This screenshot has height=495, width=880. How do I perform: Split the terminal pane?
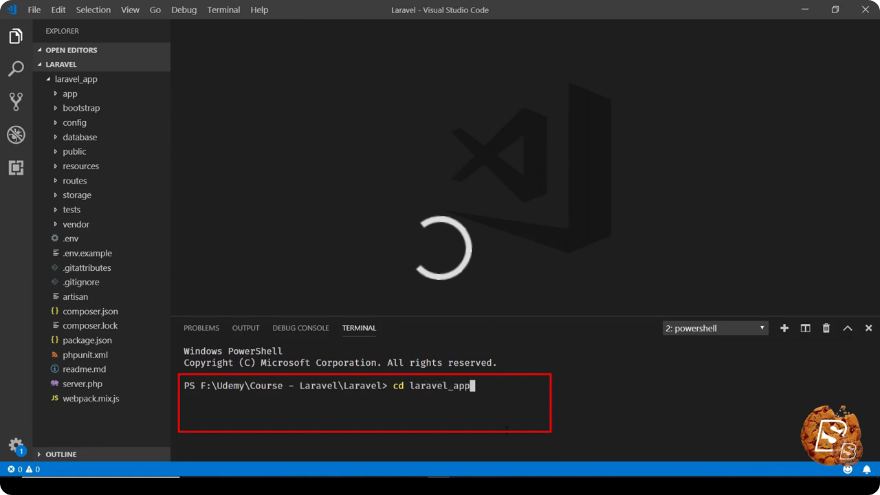(805, 328)
